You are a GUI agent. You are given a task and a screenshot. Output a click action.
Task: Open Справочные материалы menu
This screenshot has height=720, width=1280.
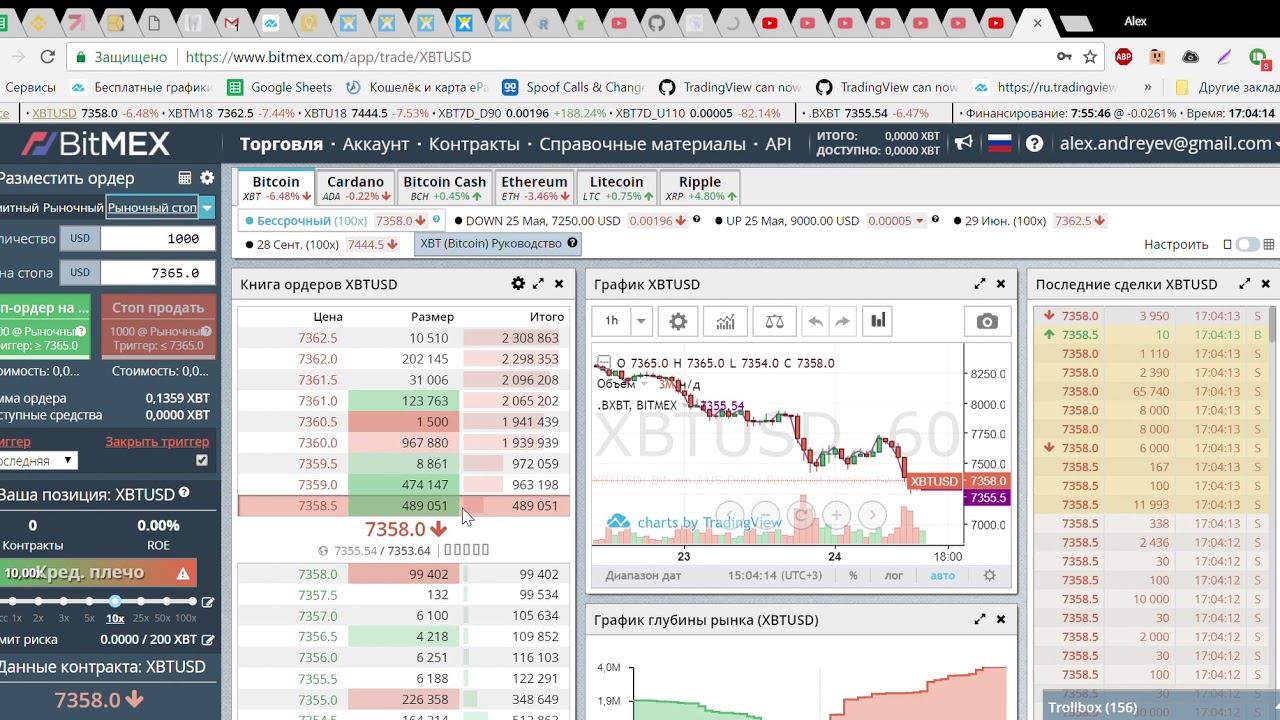[642, 144]
